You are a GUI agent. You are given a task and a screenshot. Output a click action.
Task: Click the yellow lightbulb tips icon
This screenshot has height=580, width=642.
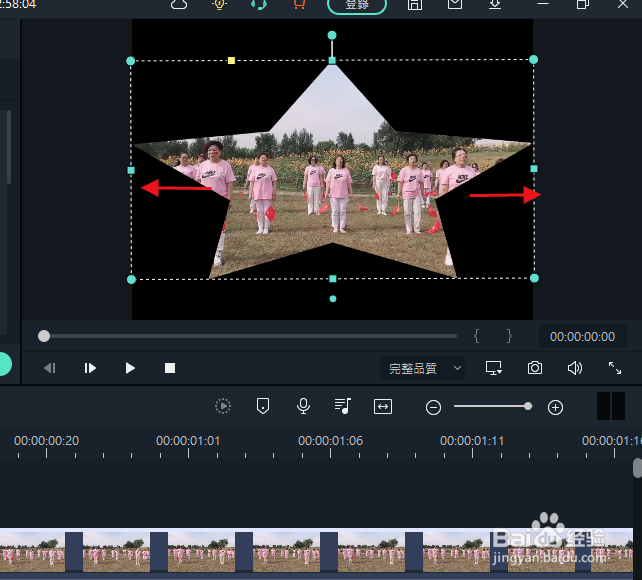tap(219, 5)
